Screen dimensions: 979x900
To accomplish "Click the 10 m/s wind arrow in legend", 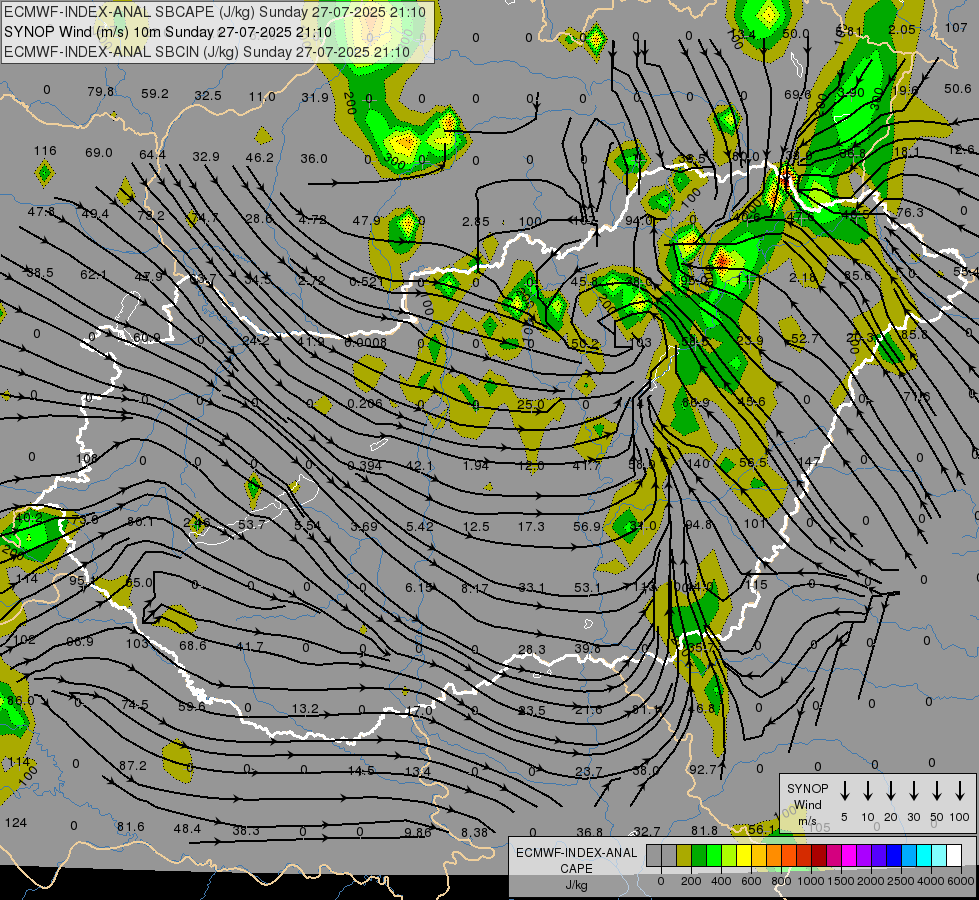I will [867, 790].
